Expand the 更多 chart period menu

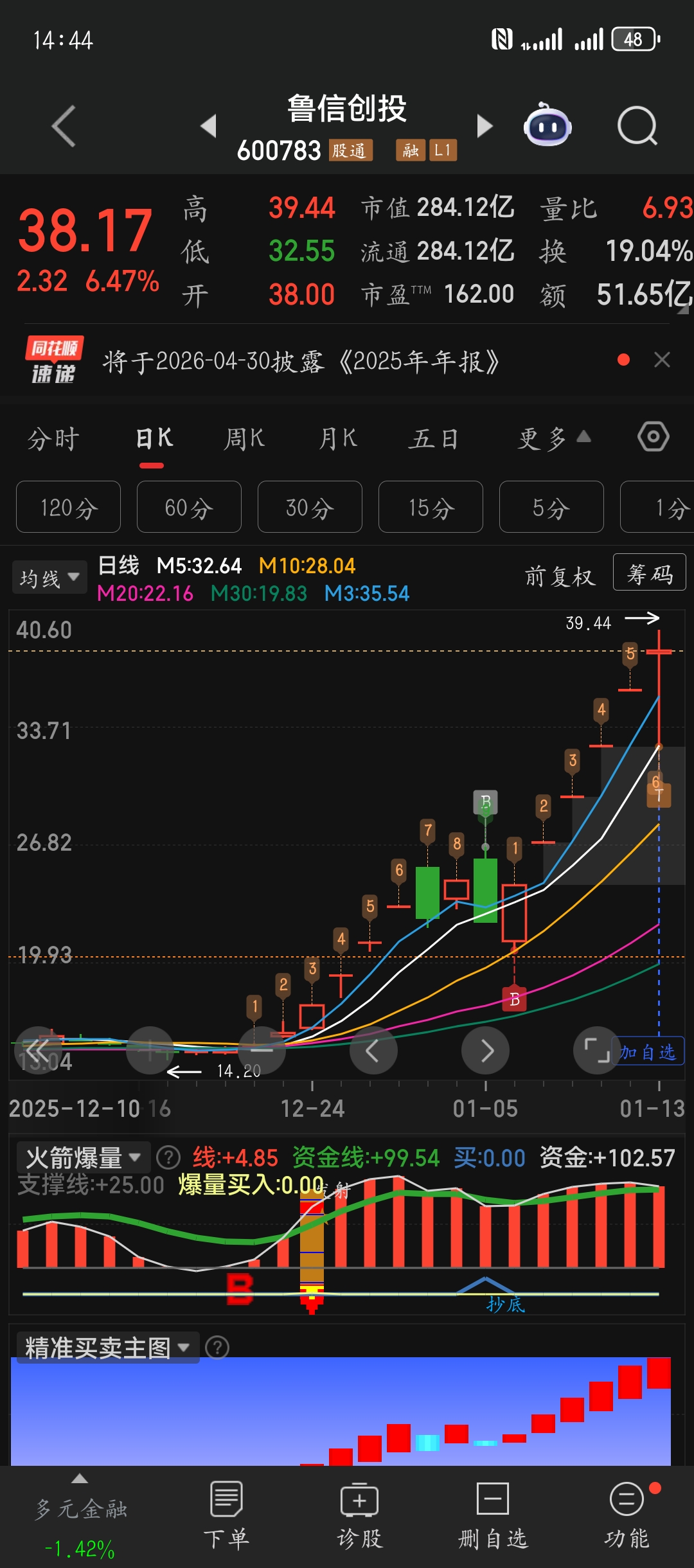(x=554, y=439)
